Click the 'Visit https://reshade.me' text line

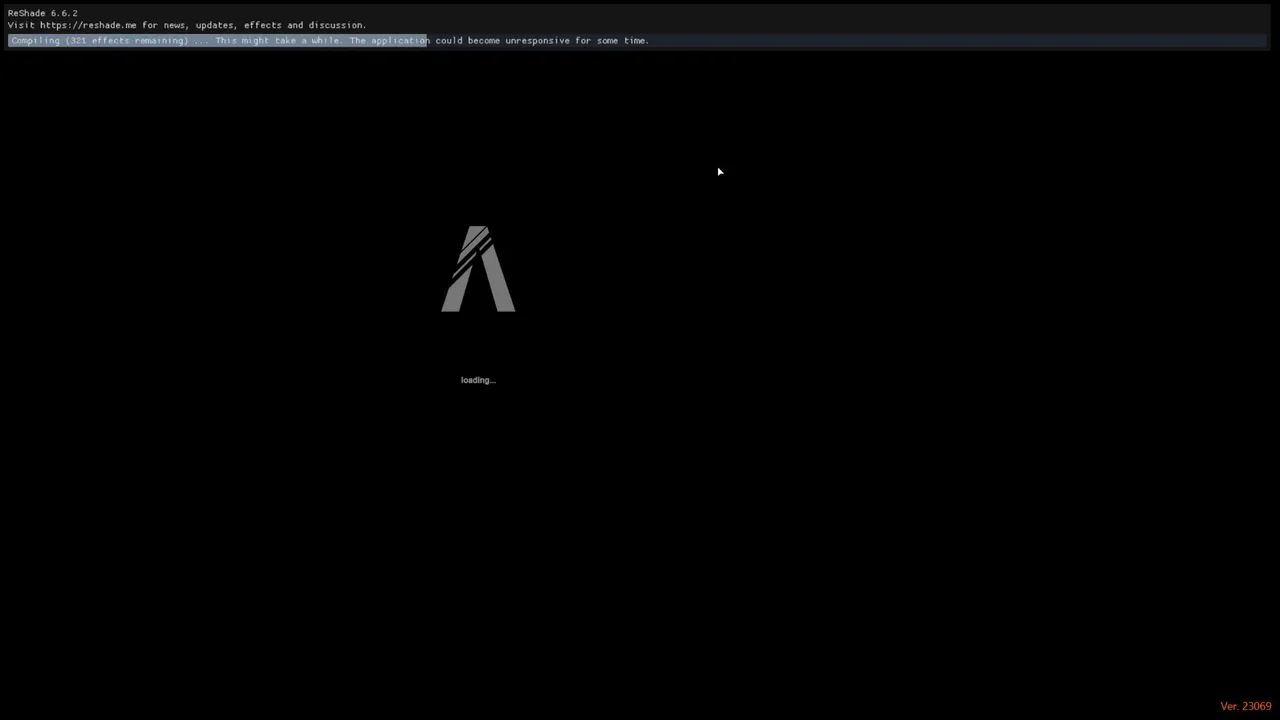click(187, 25)
